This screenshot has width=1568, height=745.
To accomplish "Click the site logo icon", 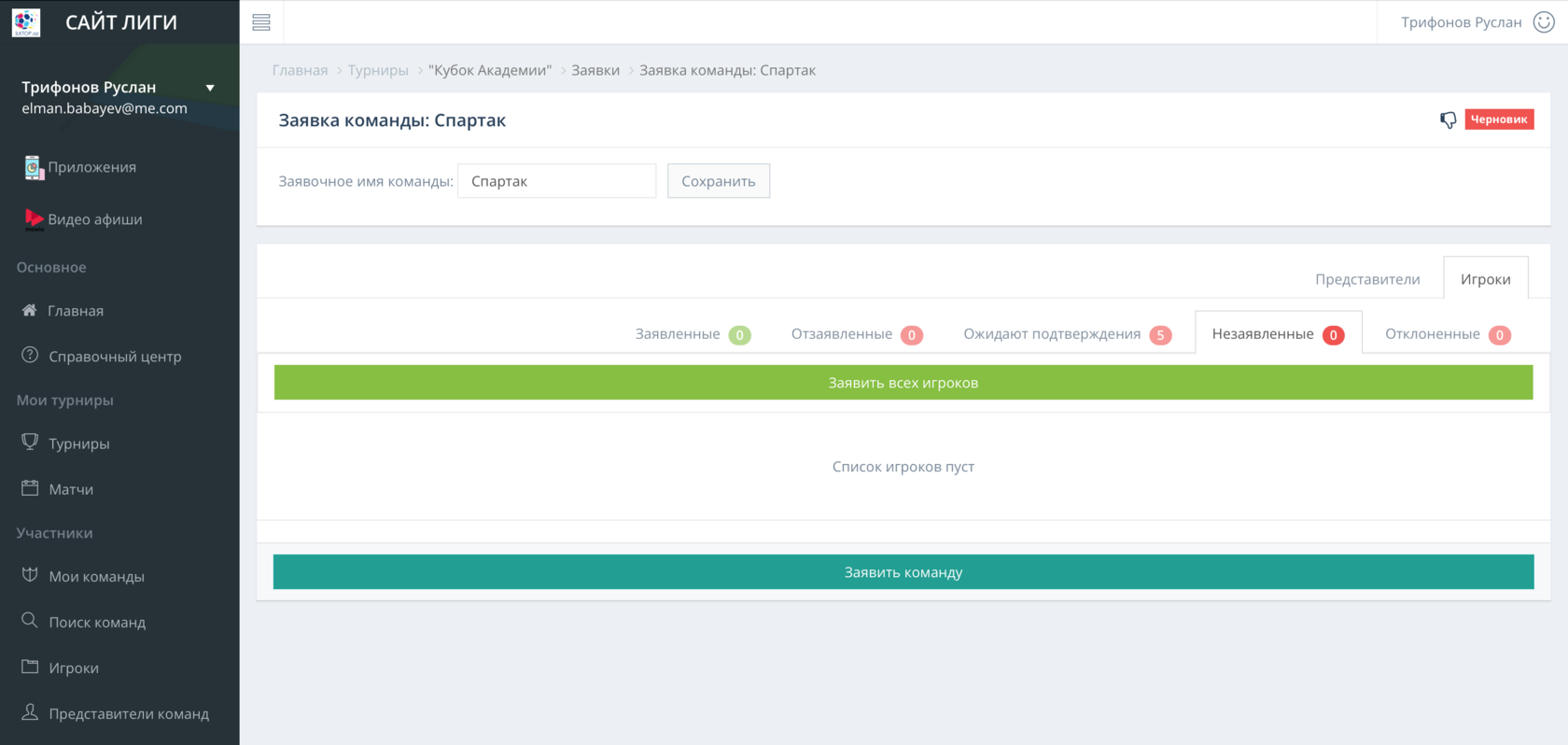I will tap(26, 22).
